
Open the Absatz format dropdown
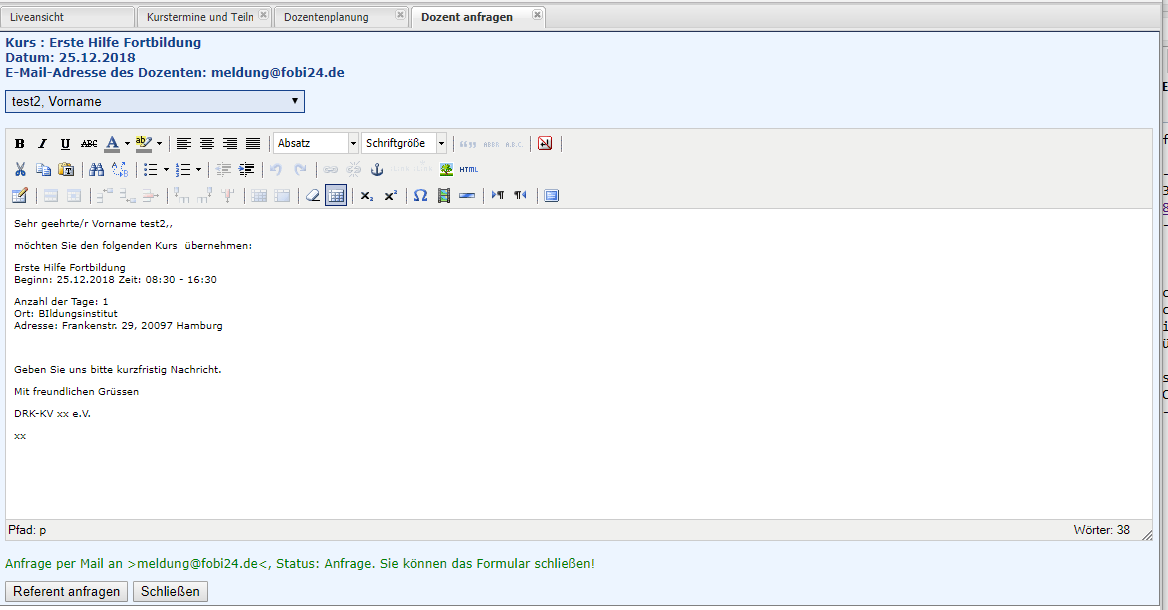click(316, 144)
